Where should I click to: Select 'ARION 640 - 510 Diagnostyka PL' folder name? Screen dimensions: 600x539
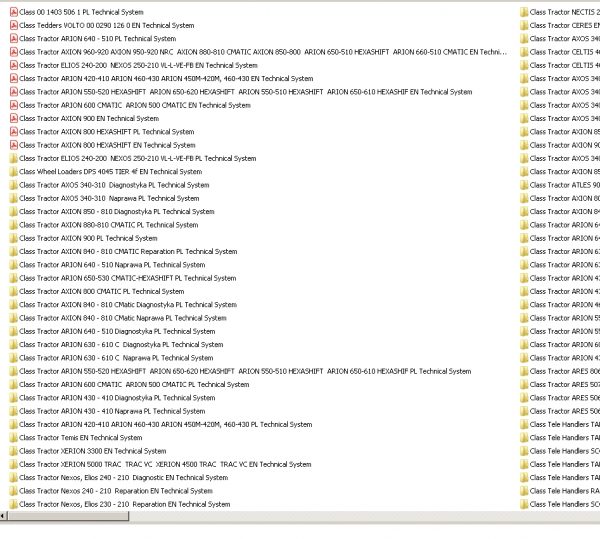[x=117, y=331]
